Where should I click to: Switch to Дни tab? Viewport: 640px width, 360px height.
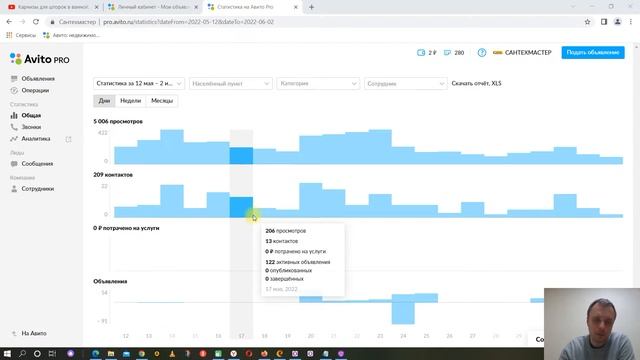[104, 100]
